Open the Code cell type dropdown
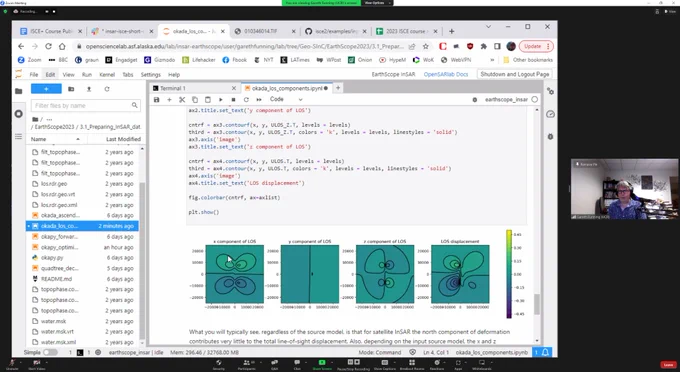 point(286,99)
